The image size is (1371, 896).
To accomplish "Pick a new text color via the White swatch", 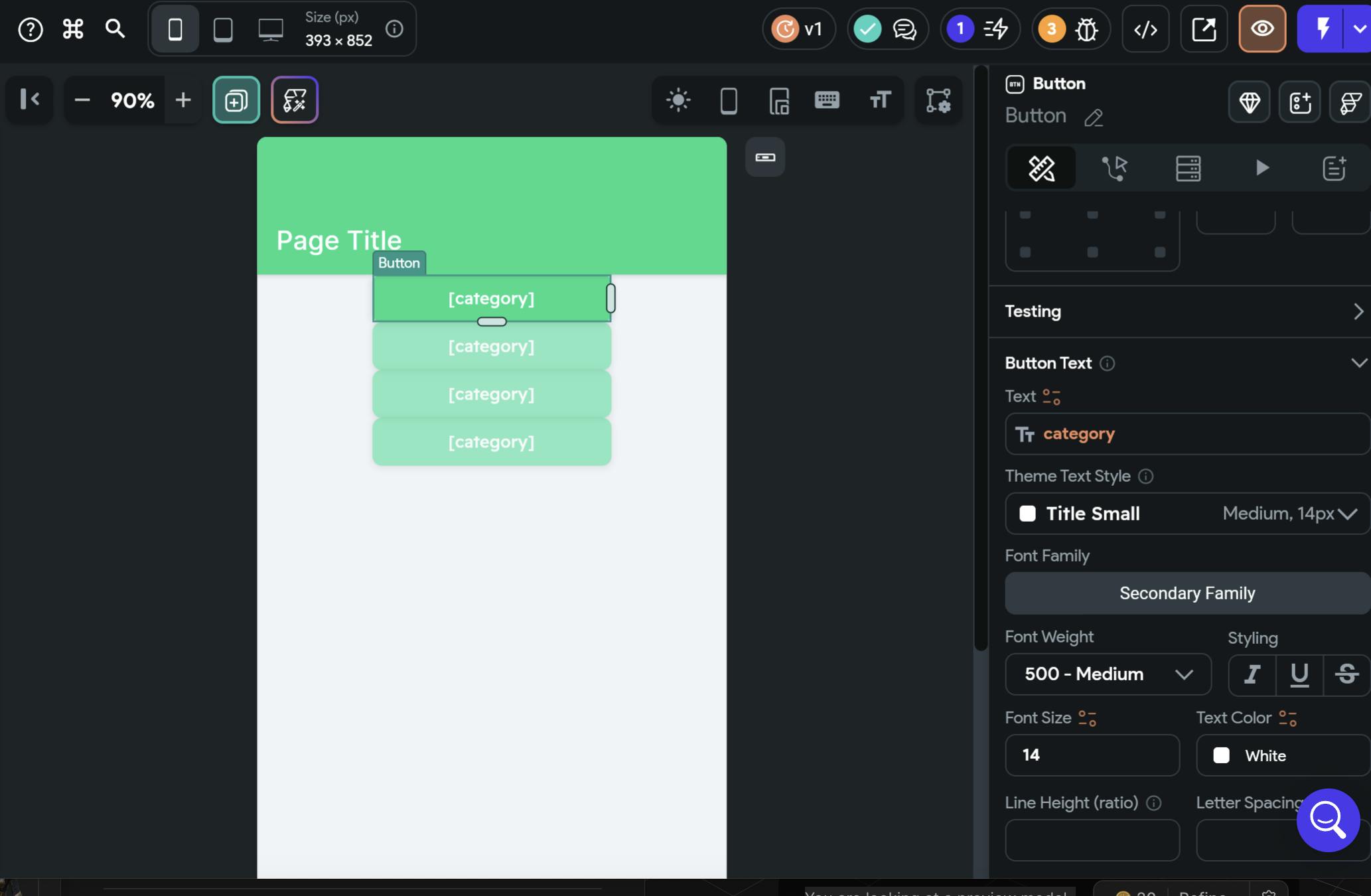I will (x=1281, y=755).
